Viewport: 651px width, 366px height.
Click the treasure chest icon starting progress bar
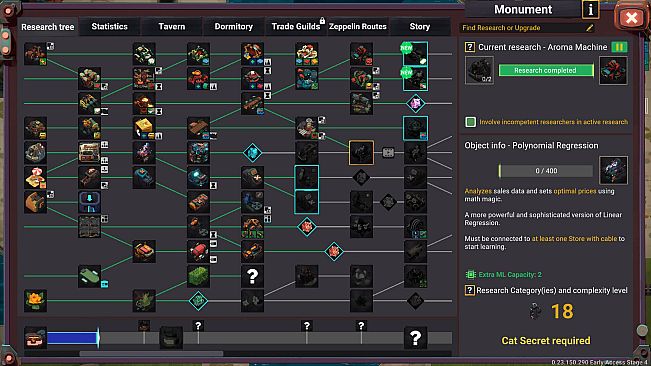click(35, 338)
